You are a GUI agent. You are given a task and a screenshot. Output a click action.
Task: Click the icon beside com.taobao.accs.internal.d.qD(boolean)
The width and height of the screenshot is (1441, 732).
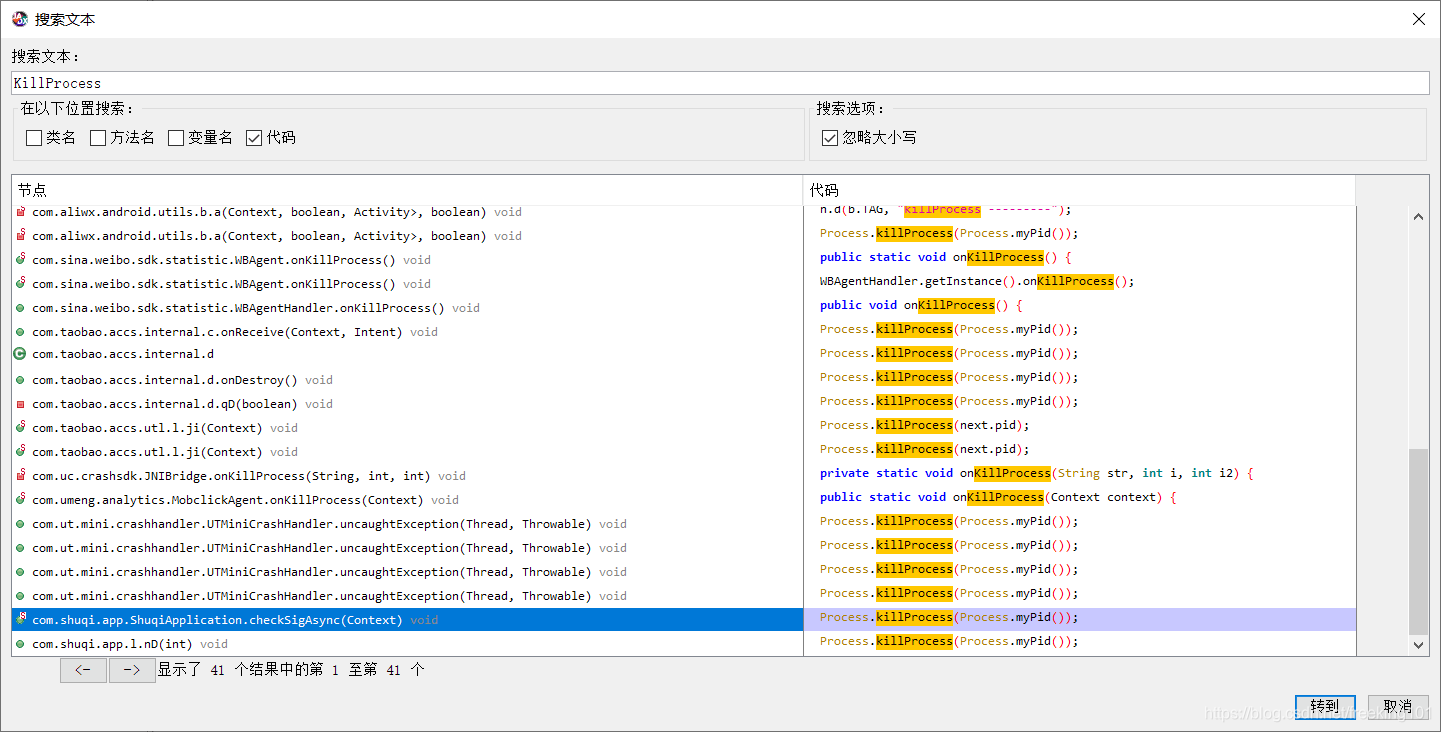[x=20, y=404]
